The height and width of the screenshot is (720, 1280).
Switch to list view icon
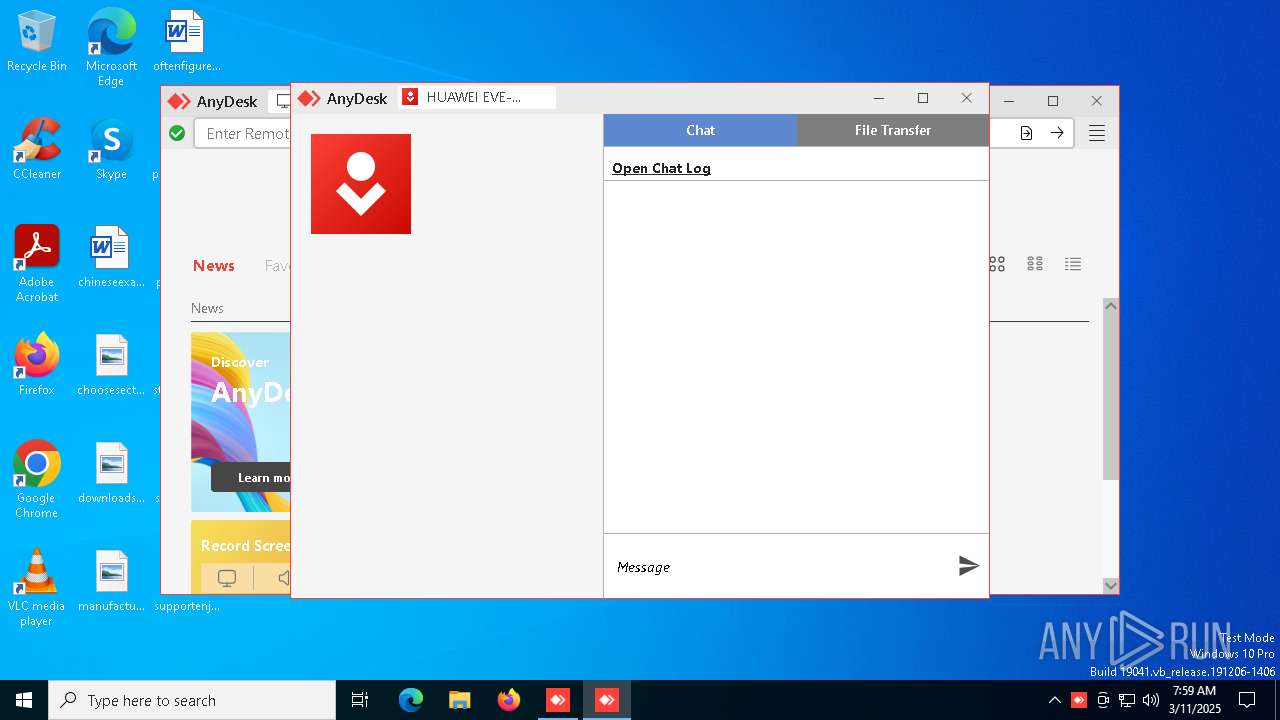point(1073,264)
